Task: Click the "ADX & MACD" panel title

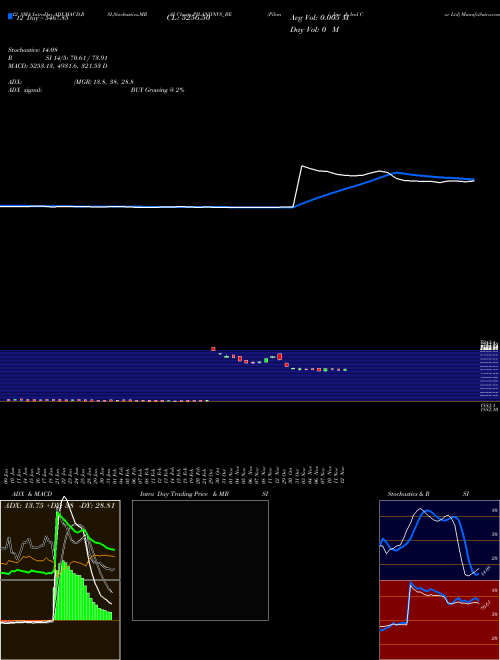Action: tap(32, 494)
